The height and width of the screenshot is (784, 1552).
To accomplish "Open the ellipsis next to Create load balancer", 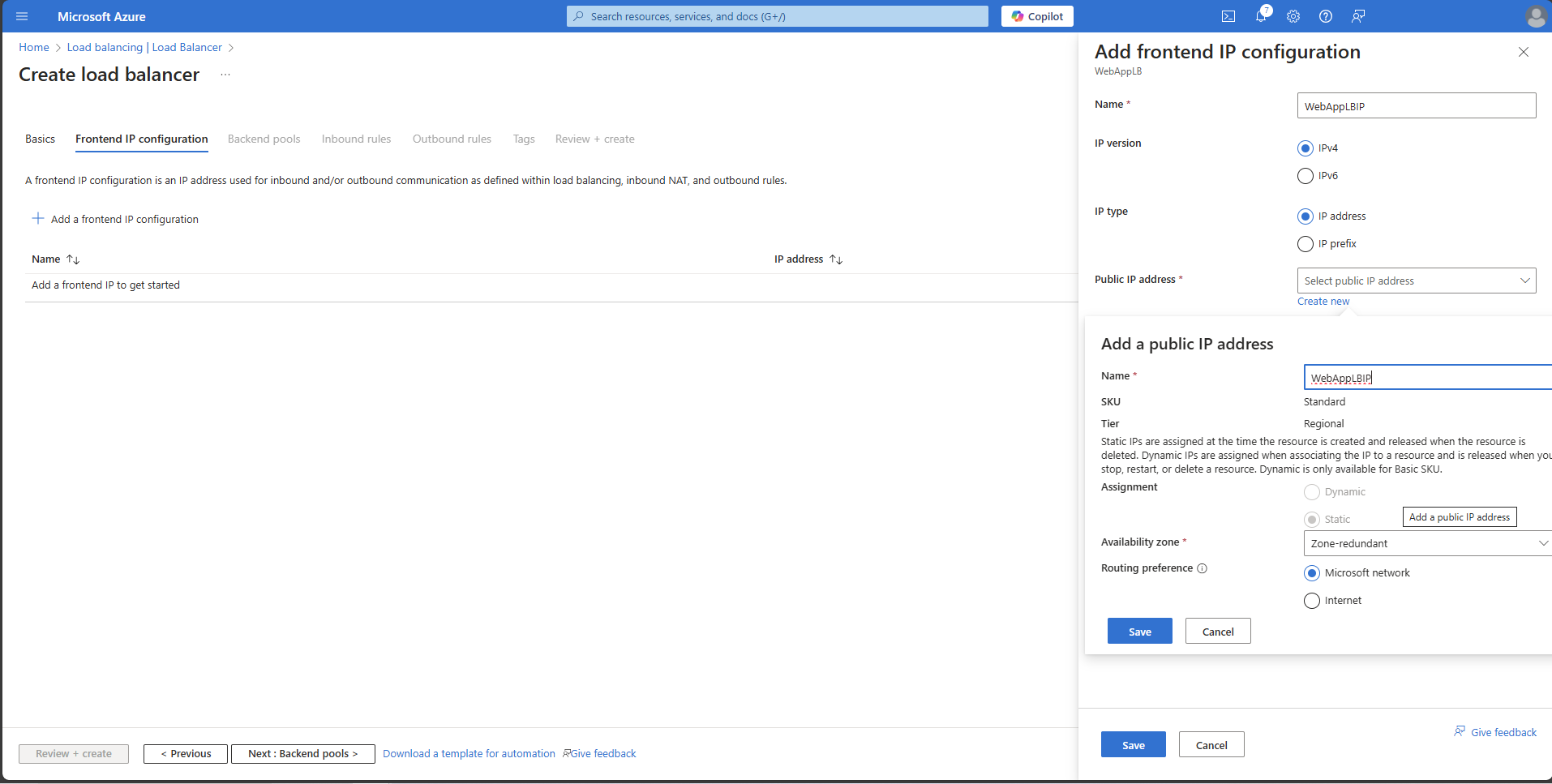I will click(225, 75).
